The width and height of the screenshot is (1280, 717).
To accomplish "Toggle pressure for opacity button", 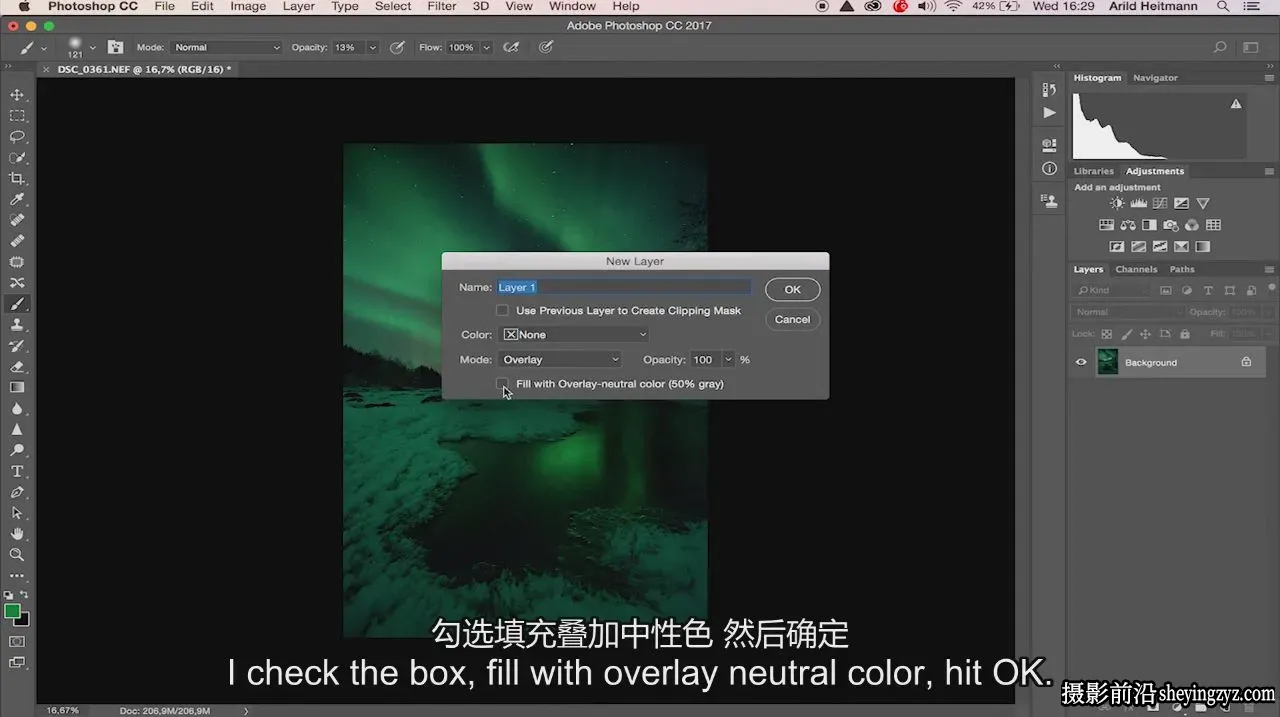I will coord(397,47).
